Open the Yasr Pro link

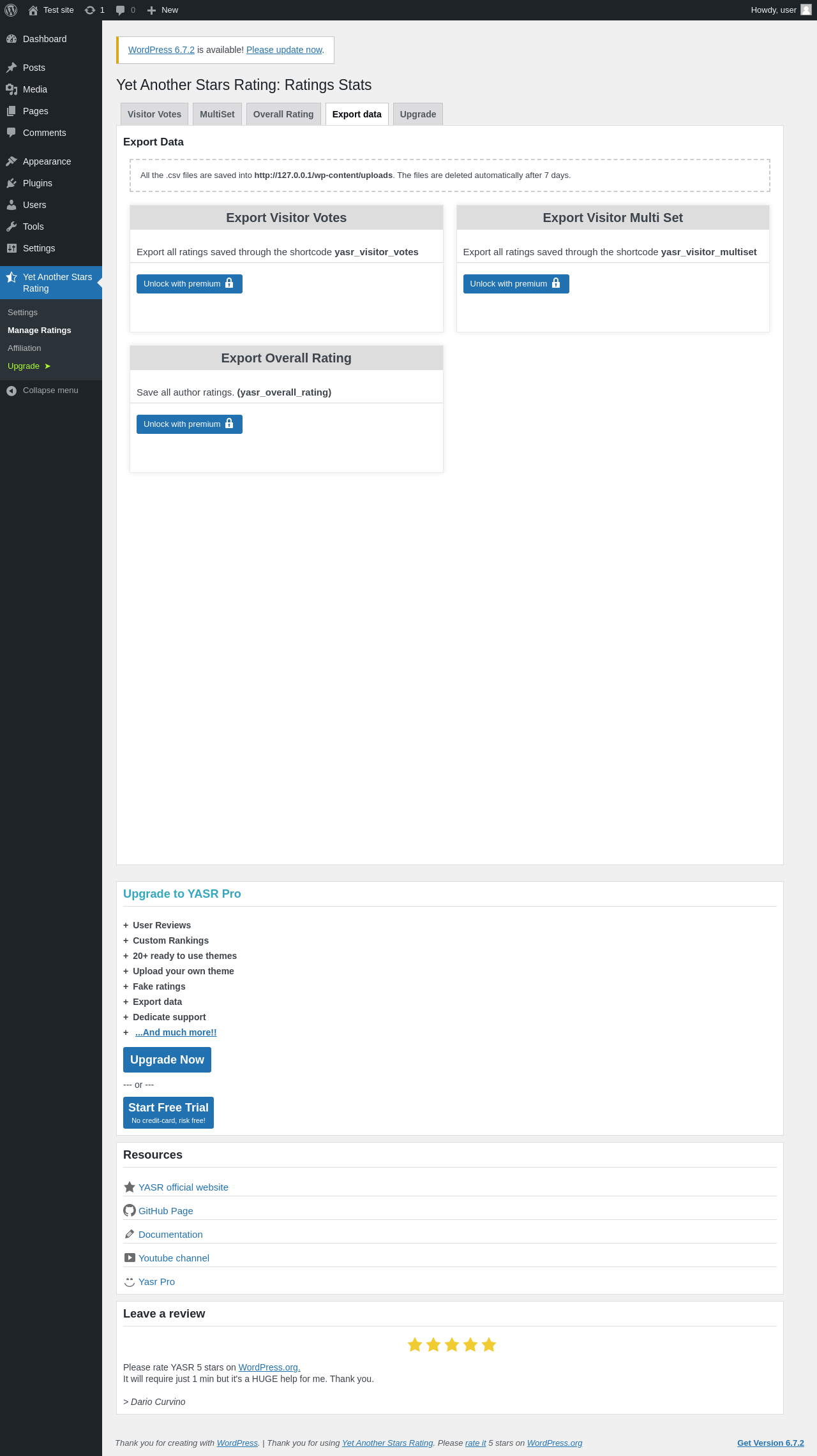pos(156,1282)
